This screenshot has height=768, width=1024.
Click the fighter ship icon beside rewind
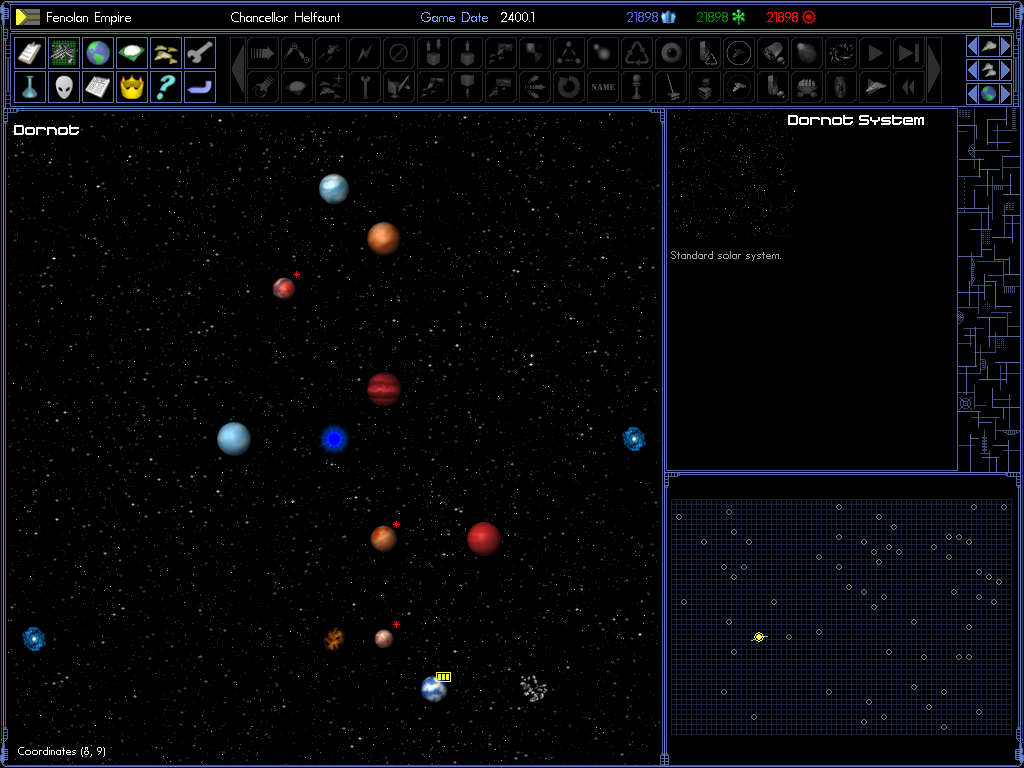874,87
